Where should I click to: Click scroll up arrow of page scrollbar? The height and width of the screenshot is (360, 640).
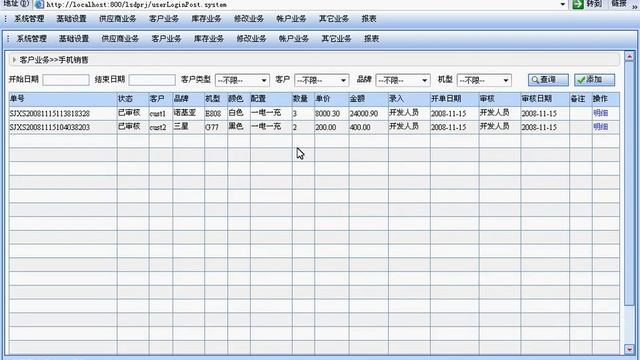pyautogui.click(x=629, y=56)
